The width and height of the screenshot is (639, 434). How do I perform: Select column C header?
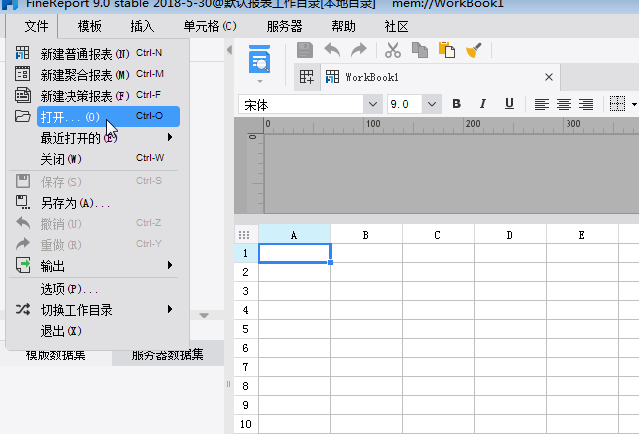point(438,235)
